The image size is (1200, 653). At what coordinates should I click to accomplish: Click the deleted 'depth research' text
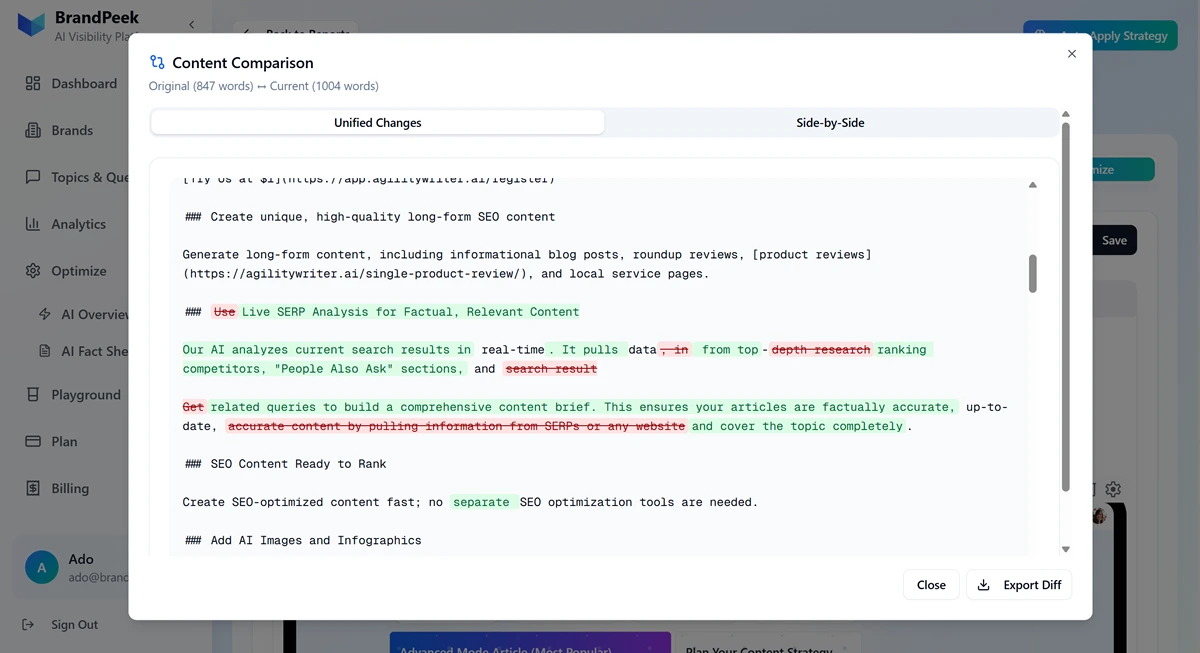[x=823, y=350]
